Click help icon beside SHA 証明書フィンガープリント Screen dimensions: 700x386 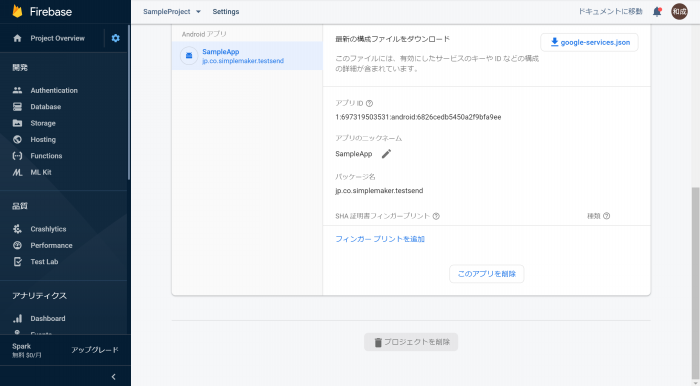point(436,216)
